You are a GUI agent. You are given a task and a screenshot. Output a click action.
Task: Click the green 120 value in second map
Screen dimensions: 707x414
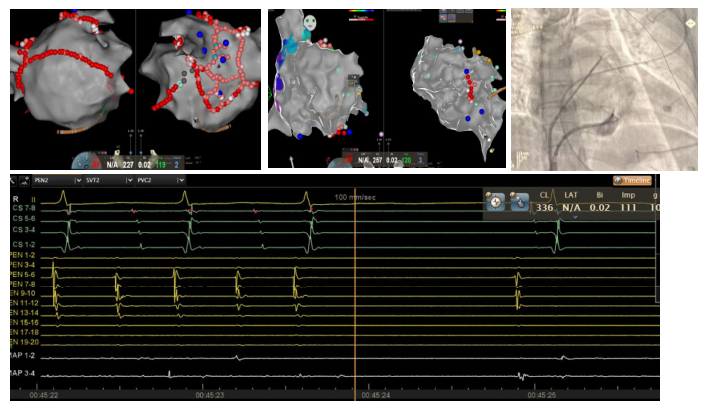406,160
